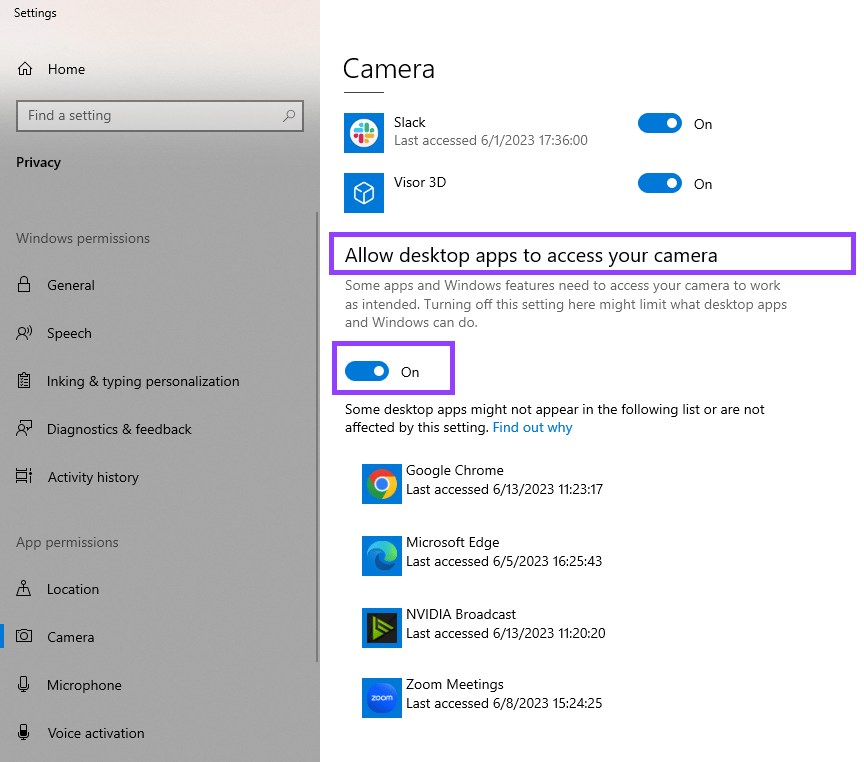The image size is (864, 762).
Task: Click the Microsoft Edge icon
Action: (381, 555)
